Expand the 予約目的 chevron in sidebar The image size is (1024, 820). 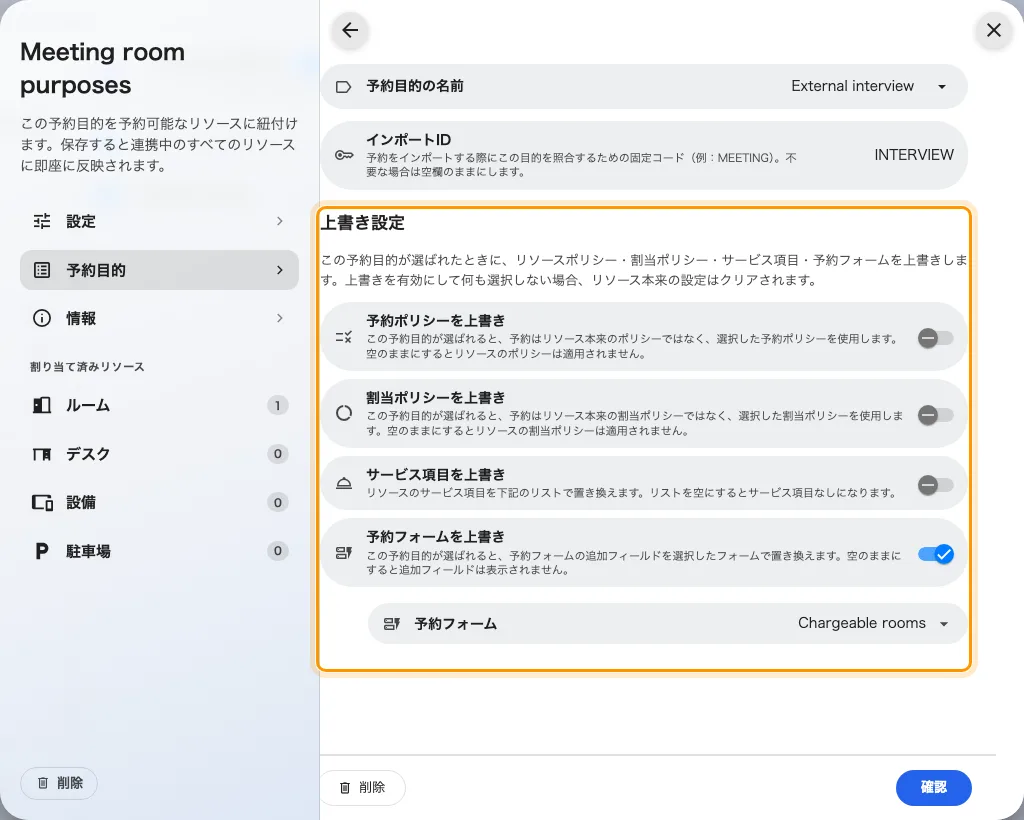[280, 270]
